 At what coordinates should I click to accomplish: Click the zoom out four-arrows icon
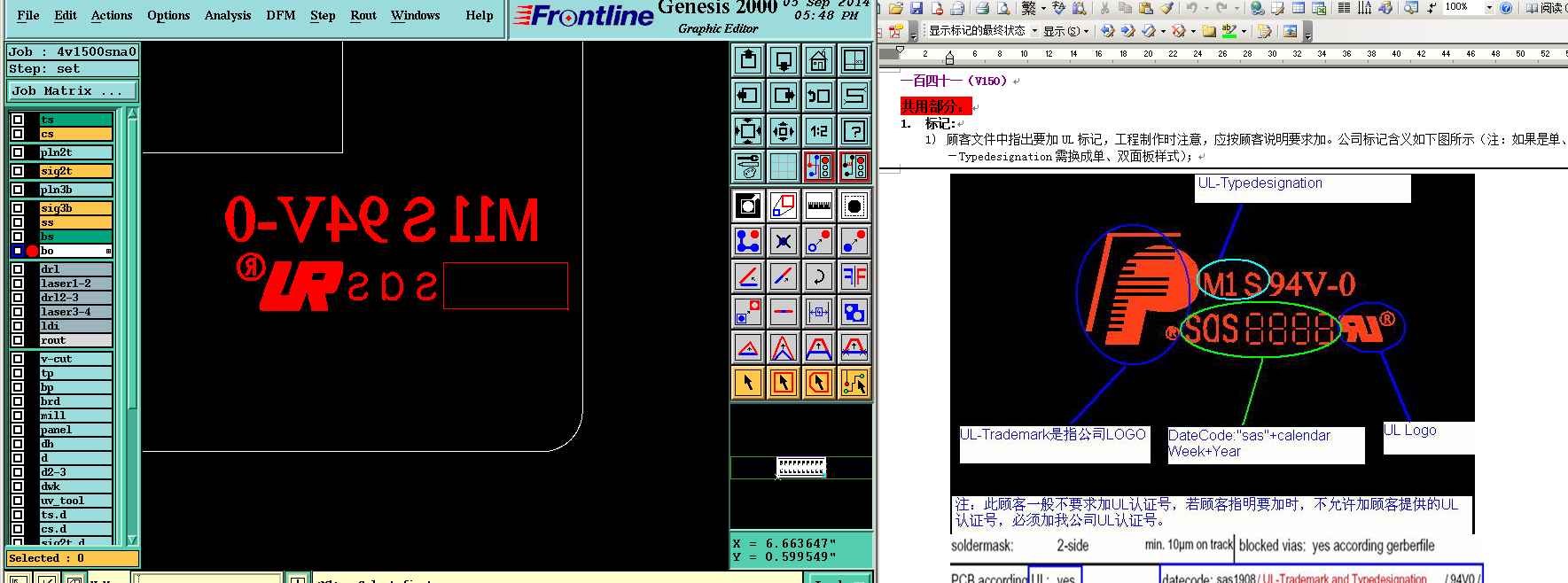click(748, 131)
